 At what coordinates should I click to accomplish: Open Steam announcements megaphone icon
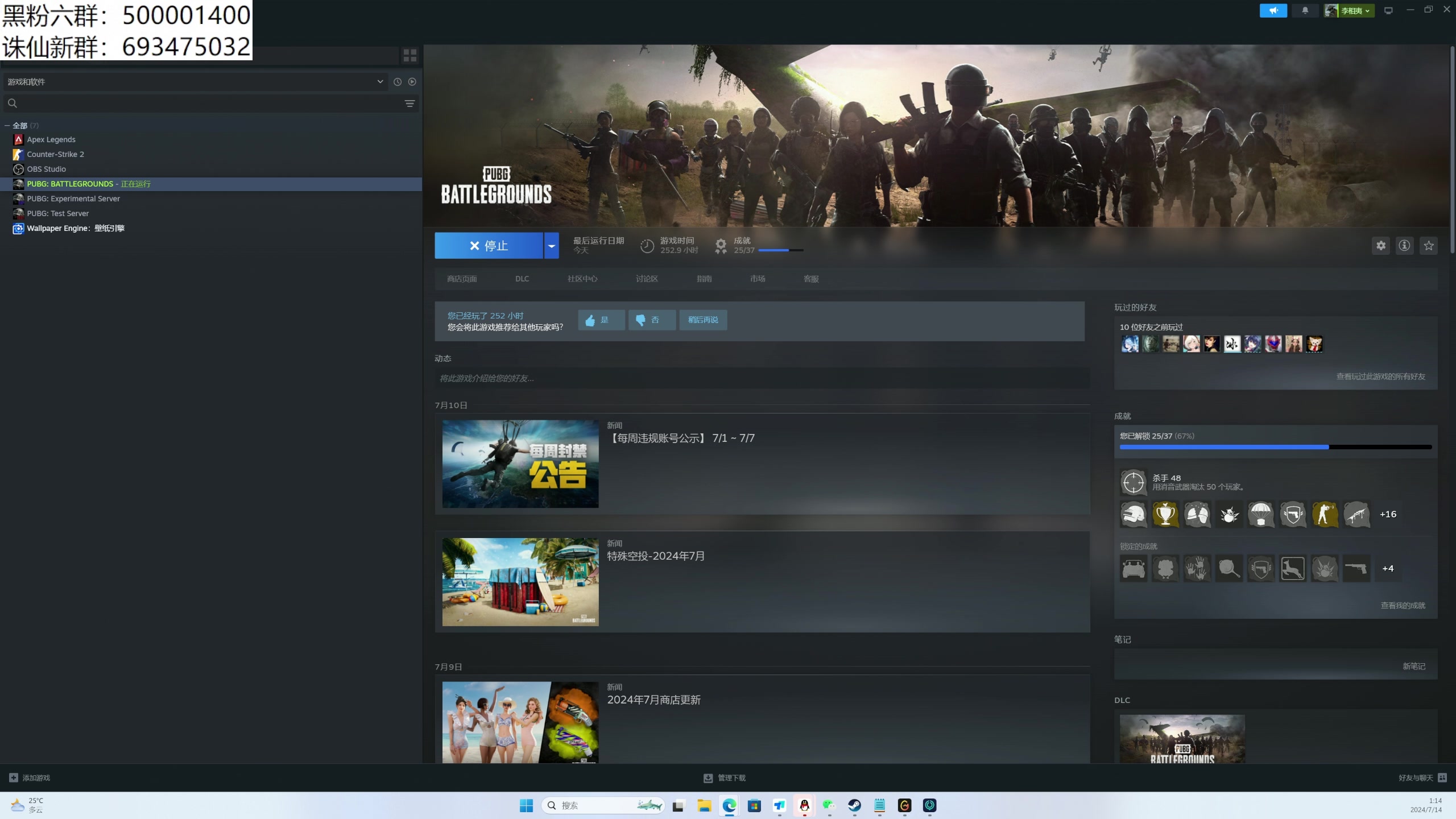(x=1273, y=10)
